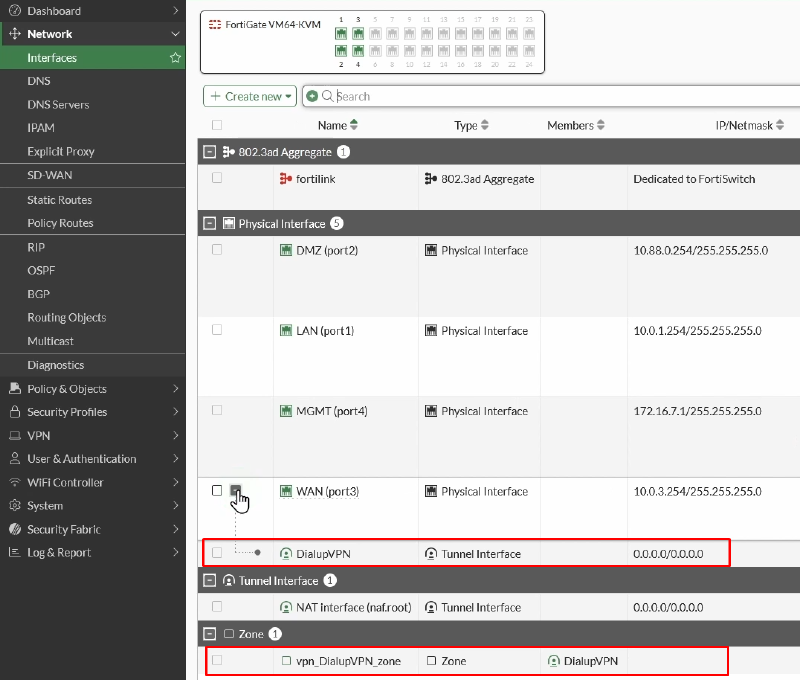Click the fortilink aggregate icon
Image resolution: width=800 pixels, height=680 pixels.
286,179
